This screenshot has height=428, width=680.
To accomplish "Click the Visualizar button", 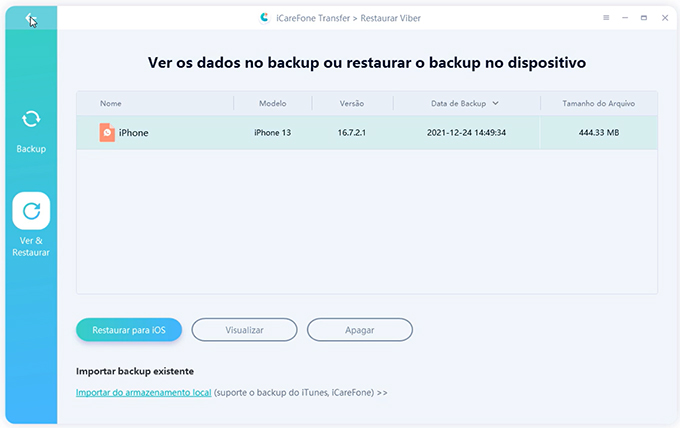I will click(x=244, y=330).
